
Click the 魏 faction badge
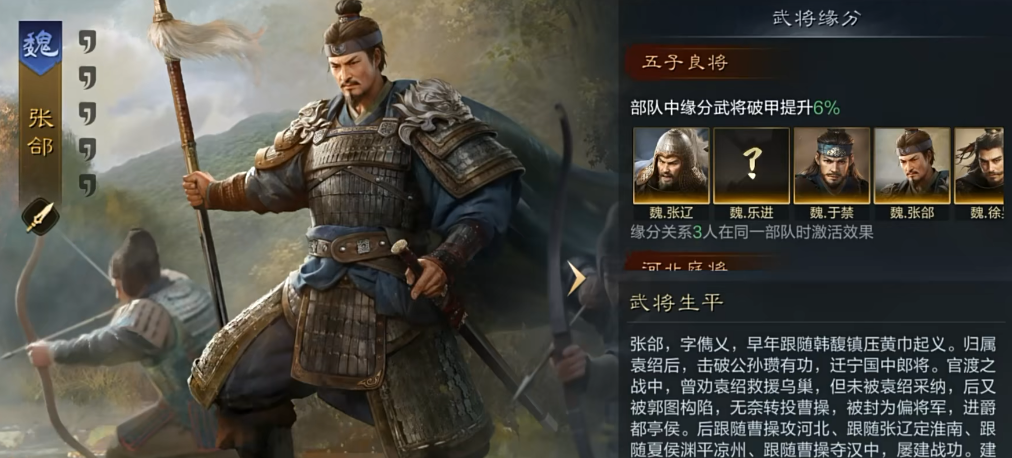40,46
